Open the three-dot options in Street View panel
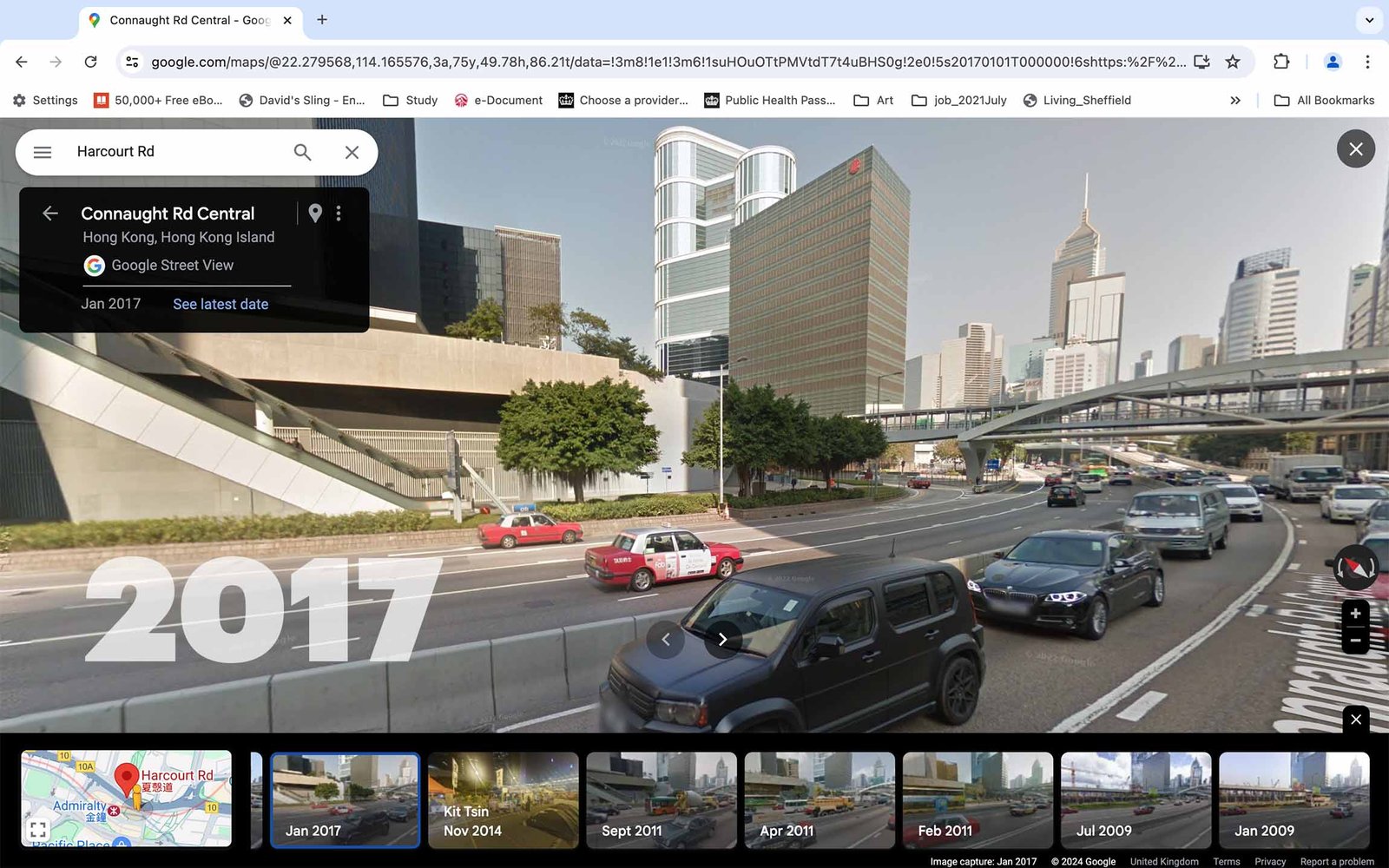This screenshot has width=1389, height=868. click(339, 213)
